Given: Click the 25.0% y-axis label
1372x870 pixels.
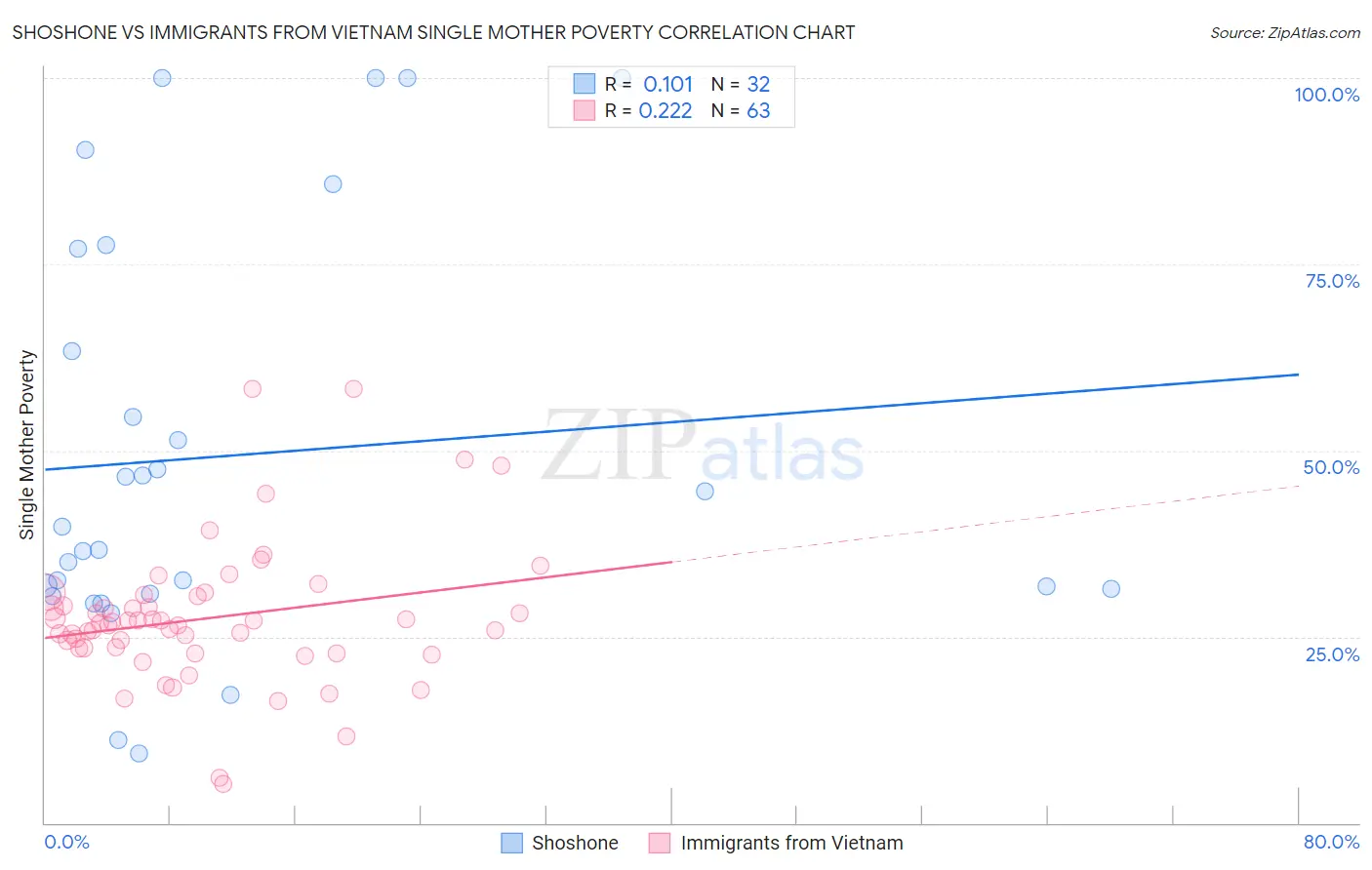Looking at the screenshot, I should pyautogui.click(x=1332, y=654).
